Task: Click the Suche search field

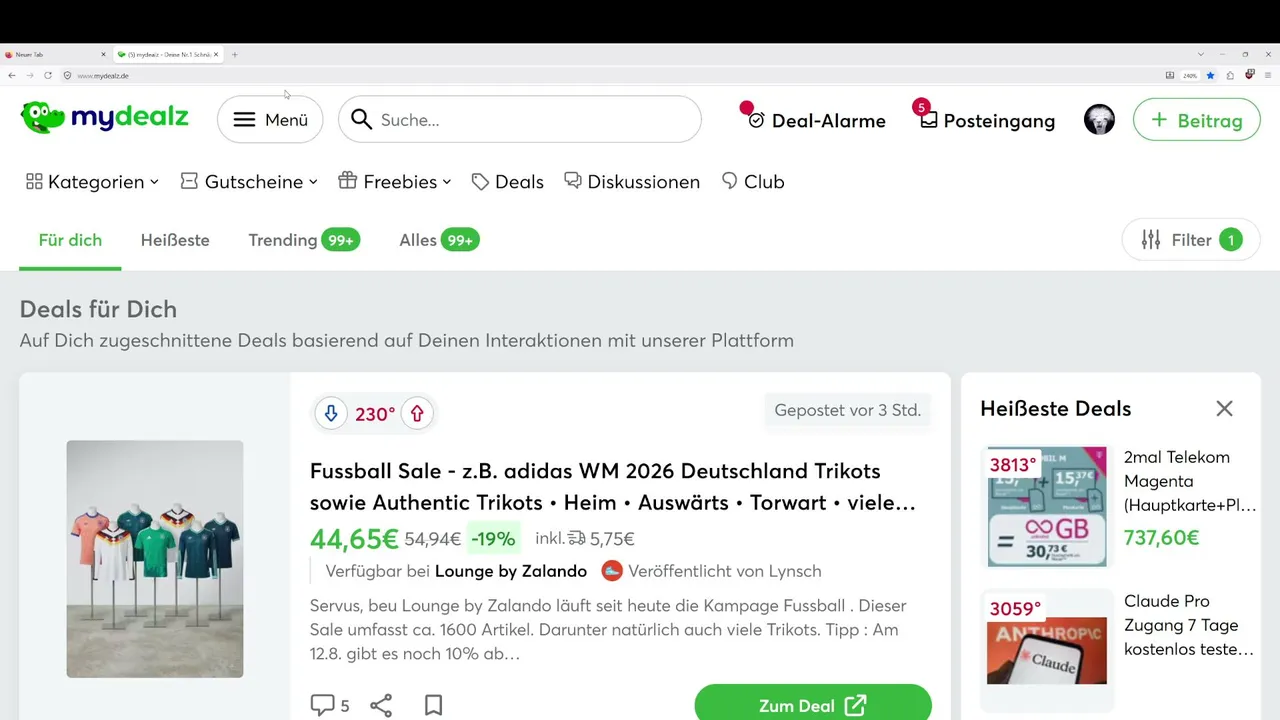Action: click(x=520, y=120)
